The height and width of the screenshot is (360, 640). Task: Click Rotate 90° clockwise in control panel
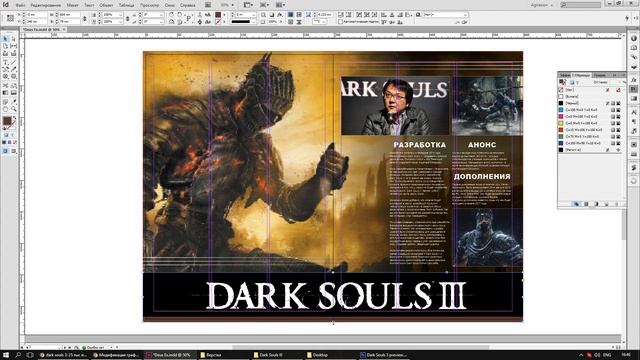tap(171, 14)
